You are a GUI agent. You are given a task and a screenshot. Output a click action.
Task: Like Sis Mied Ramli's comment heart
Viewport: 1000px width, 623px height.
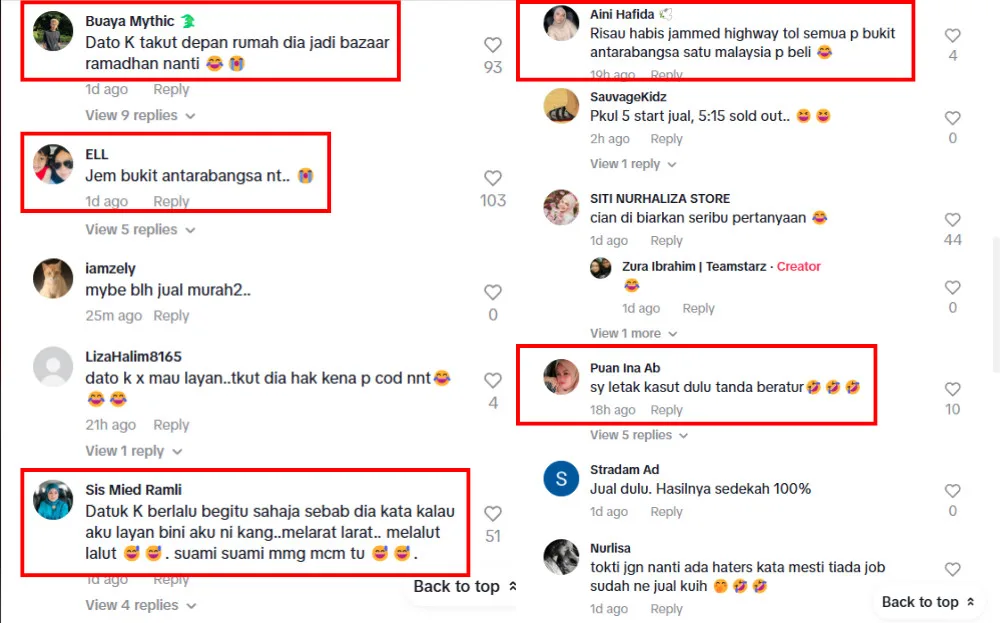click(492, 513)
